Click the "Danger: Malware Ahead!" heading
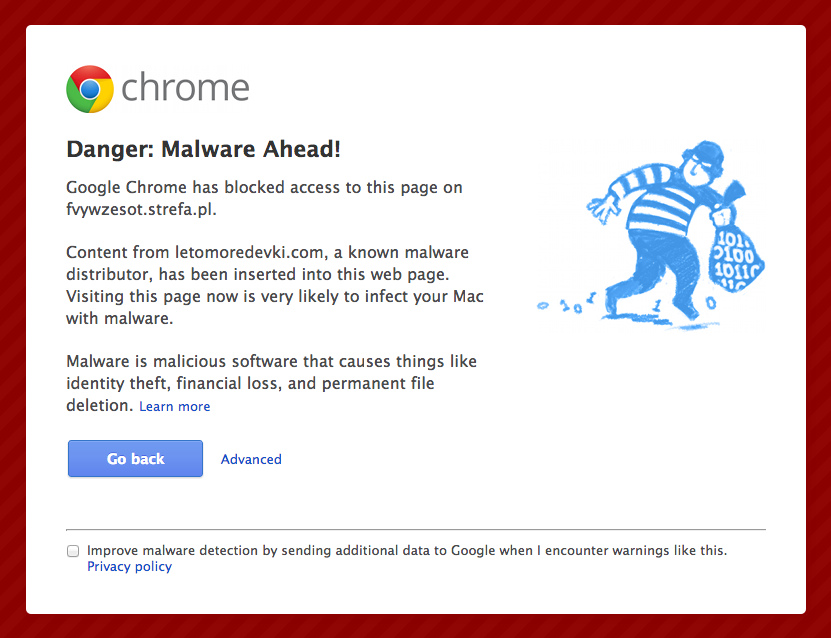Image resolution: width=831 pixels, height=638 pixels. point(204,150)
